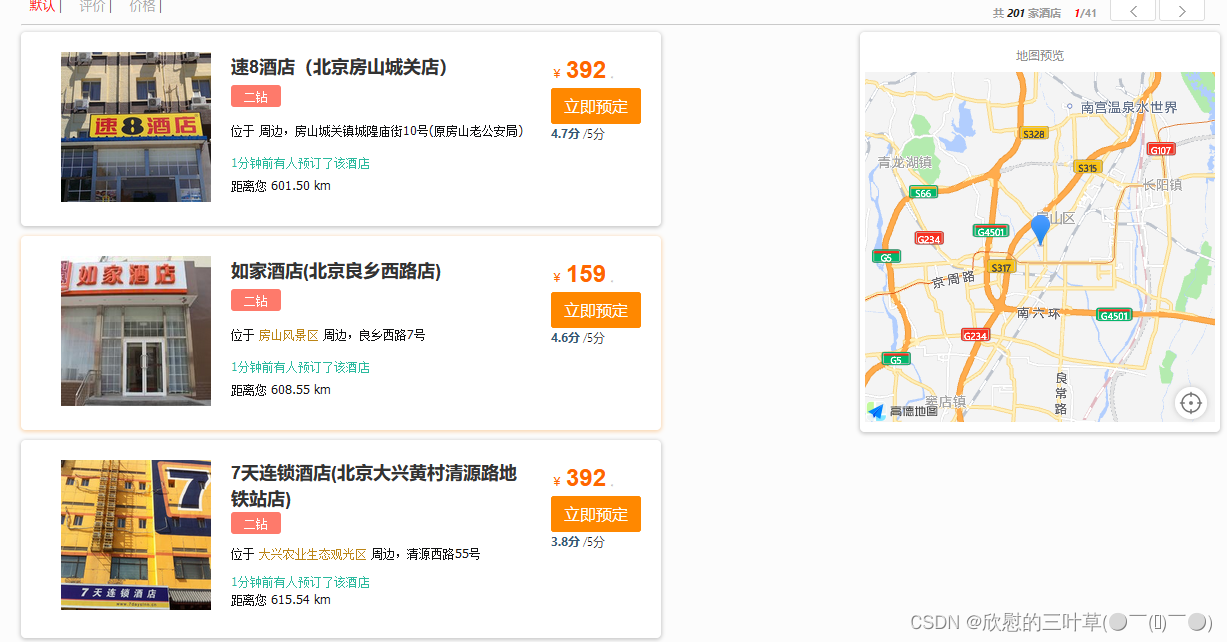Click the G107 road badge on the map
This screenshot has width=1227, height=642.
[x=1161, y=150]
